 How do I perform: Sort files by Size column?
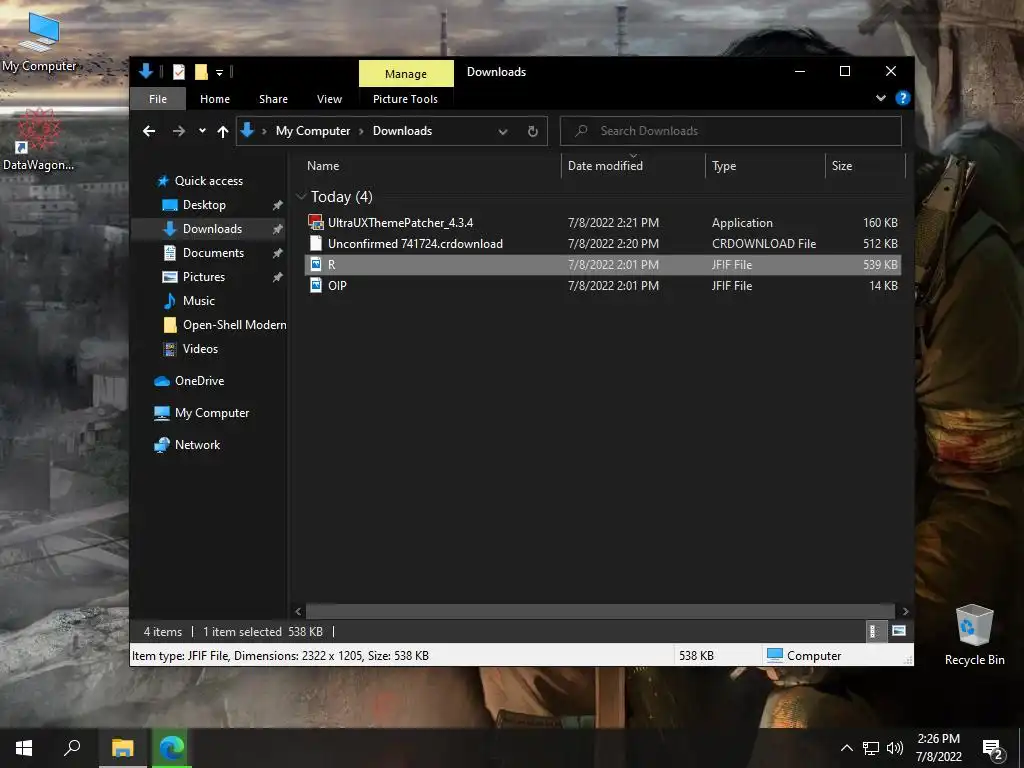pos(865,166)
